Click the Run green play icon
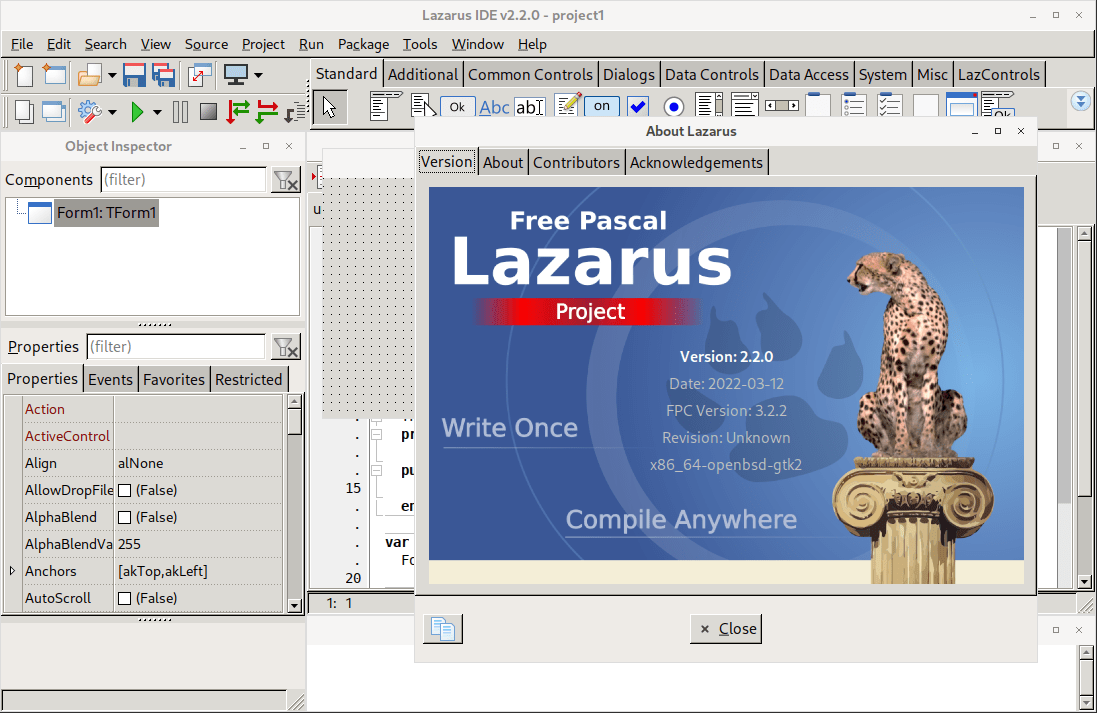 pyautogui.click(x=138, y=111)
